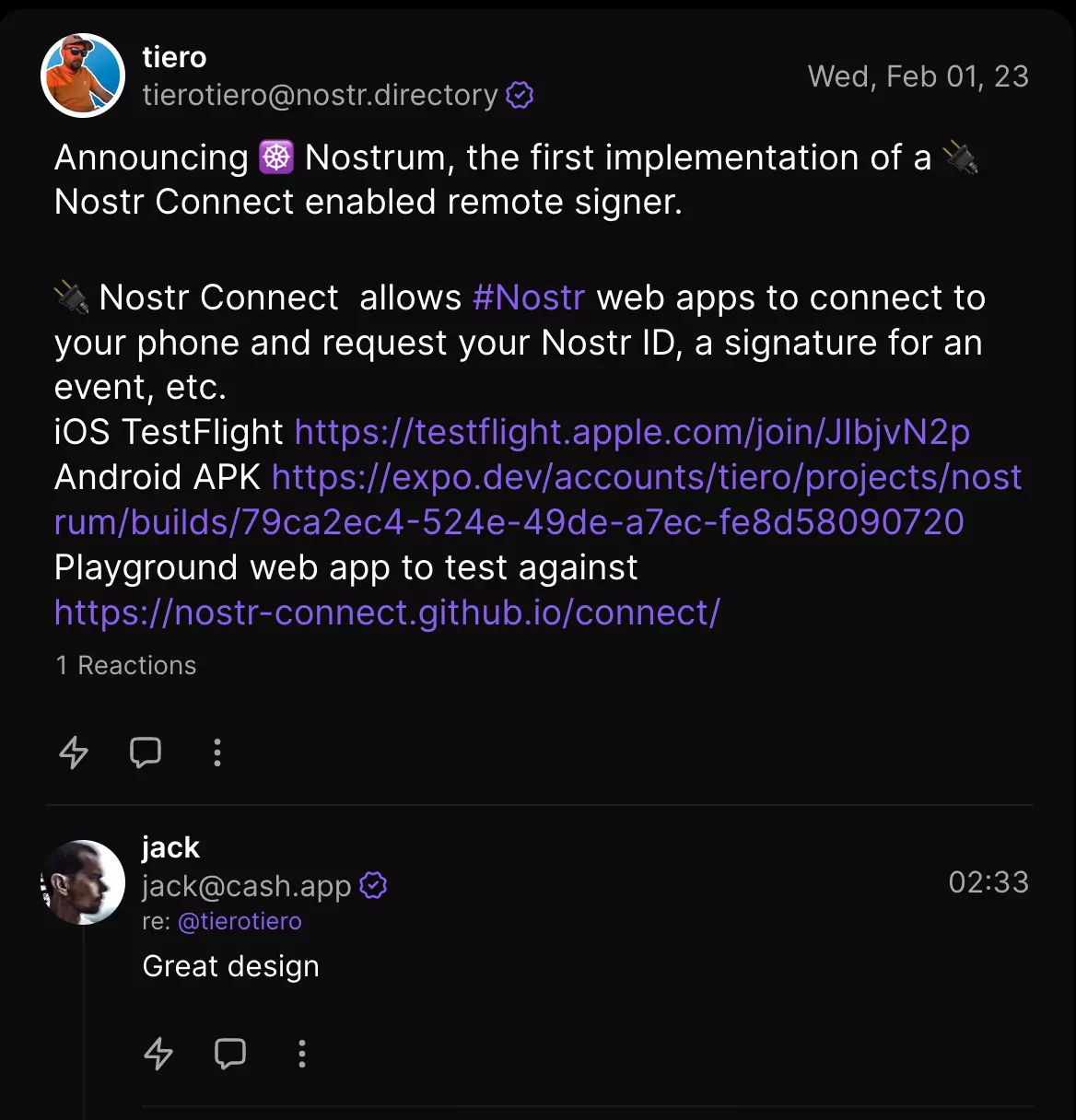The image size is (1076, 1120).
Task: Zap tiero's post with lightning icon
Action: (74, 752)
